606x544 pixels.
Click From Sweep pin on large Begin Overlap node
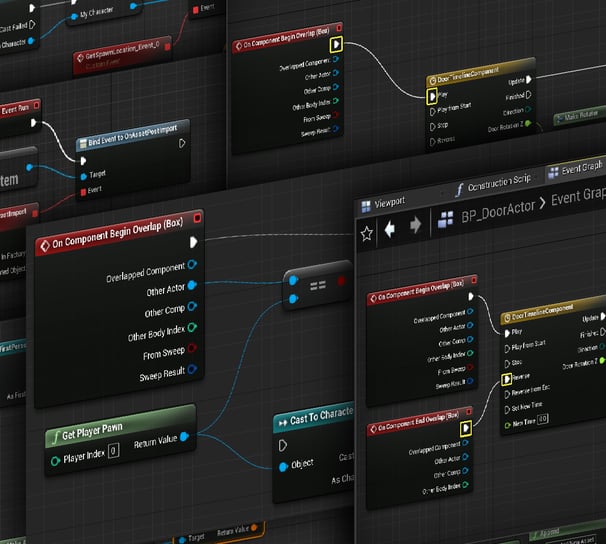(x=192, y=348)
